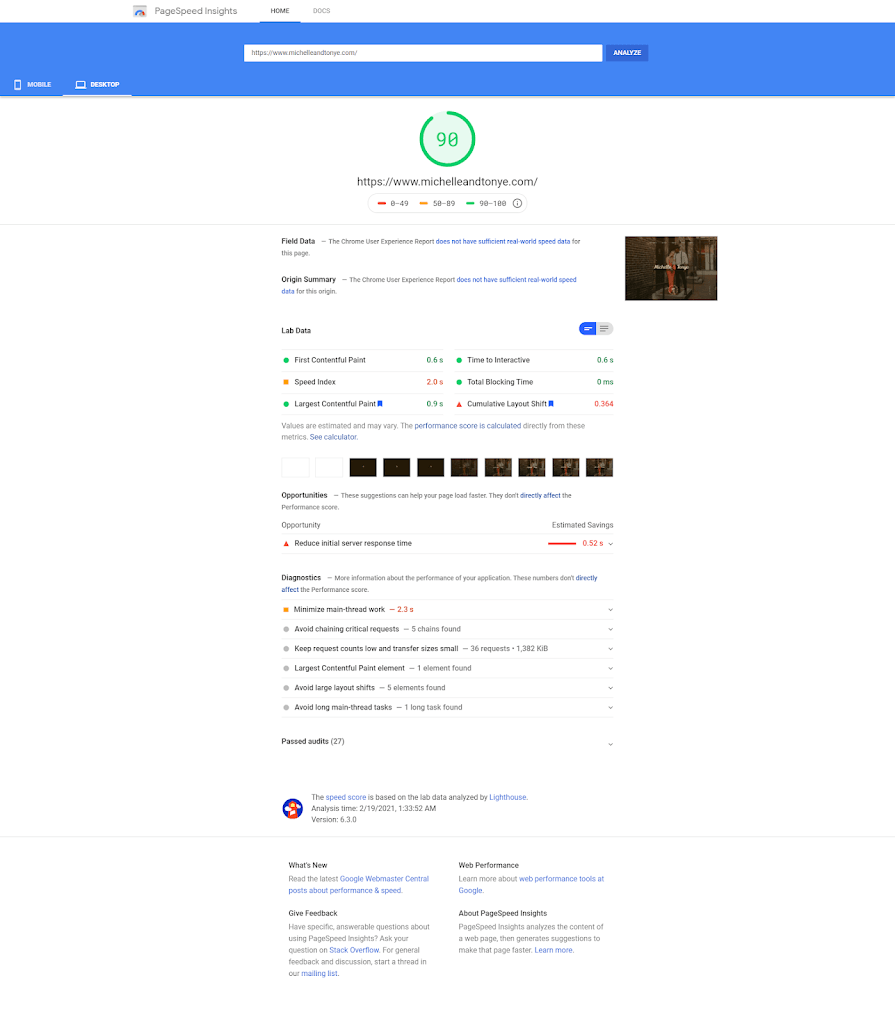Open 'directly affect' link in Opportunities description
Viewport: 895px width, 1024px height.
coord(540,496)
